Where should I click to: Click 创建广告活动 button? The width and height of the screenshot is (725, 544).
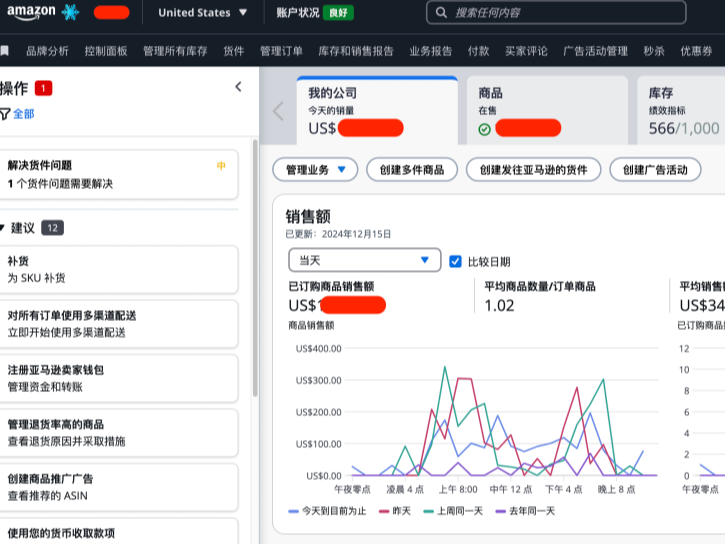[655, 170]
